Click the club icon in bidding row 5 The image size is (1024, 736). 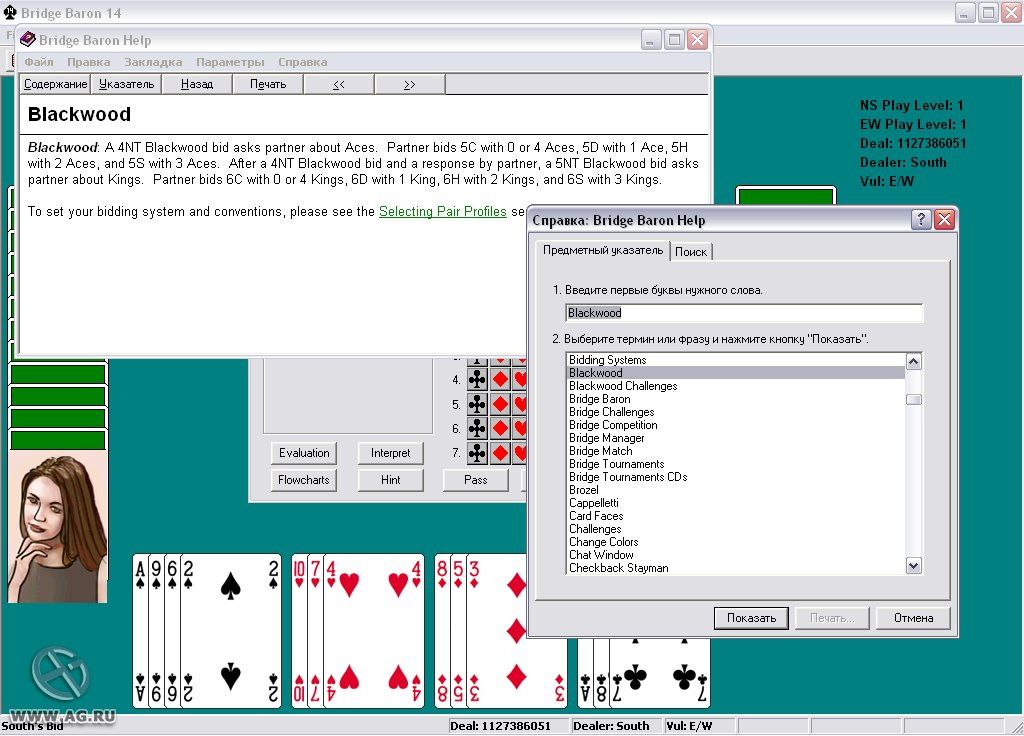[477, 404]
